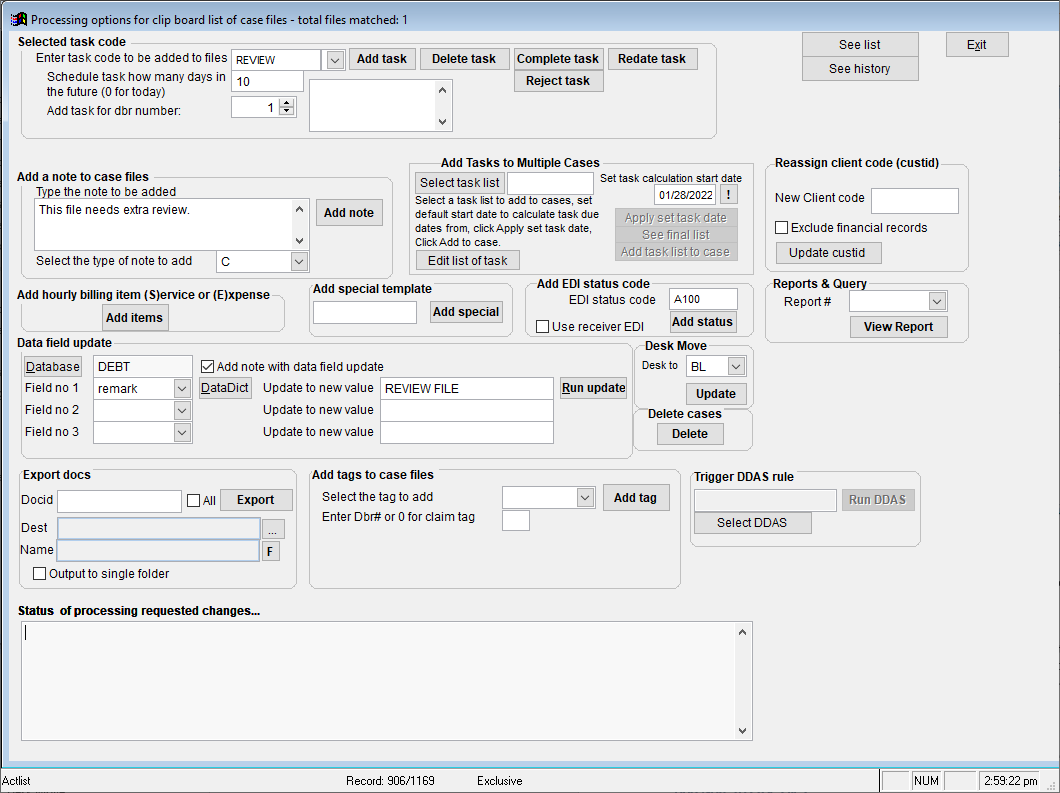Click scroll down arrow in status box
The image size is (1060, 793).
point(742,731)
